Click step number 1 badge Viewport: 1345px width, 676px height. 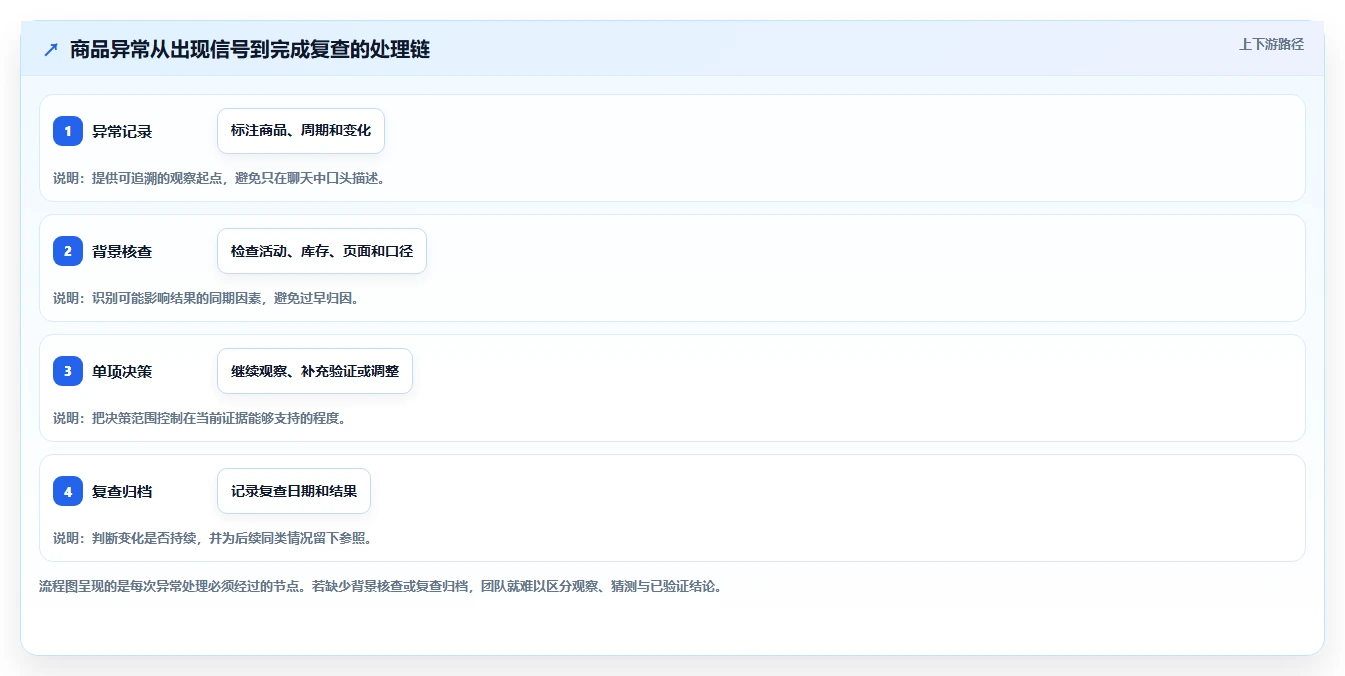coord(68,131)
